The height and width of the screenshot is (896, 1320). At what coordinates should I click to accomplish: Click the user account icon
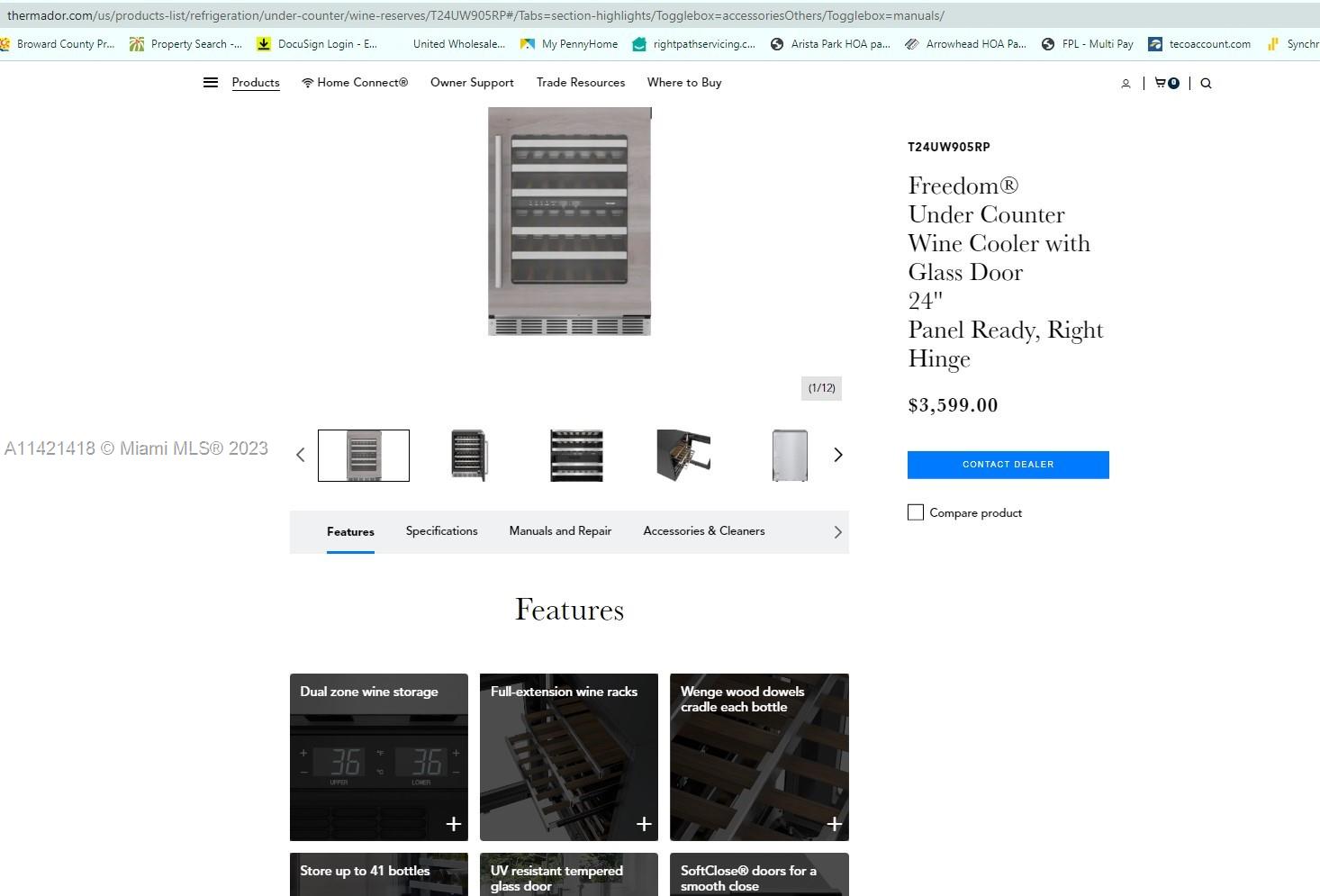pyautogui.click(x=1126, y=84)
